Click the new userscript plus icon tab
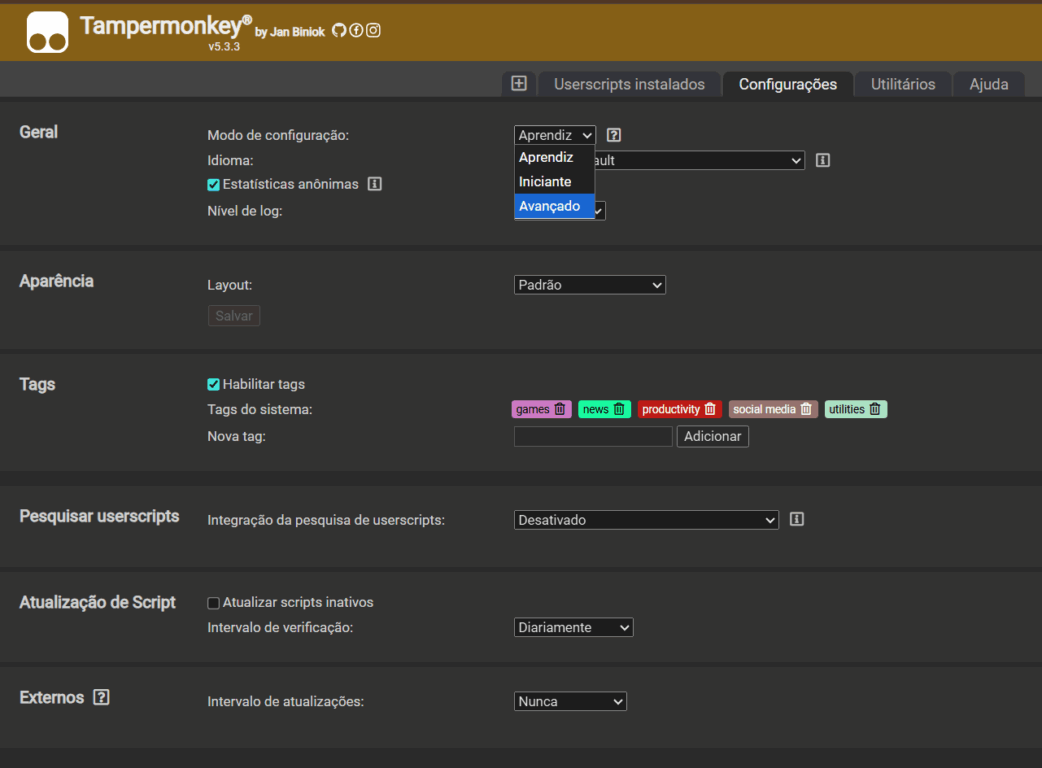 [519, 84]
